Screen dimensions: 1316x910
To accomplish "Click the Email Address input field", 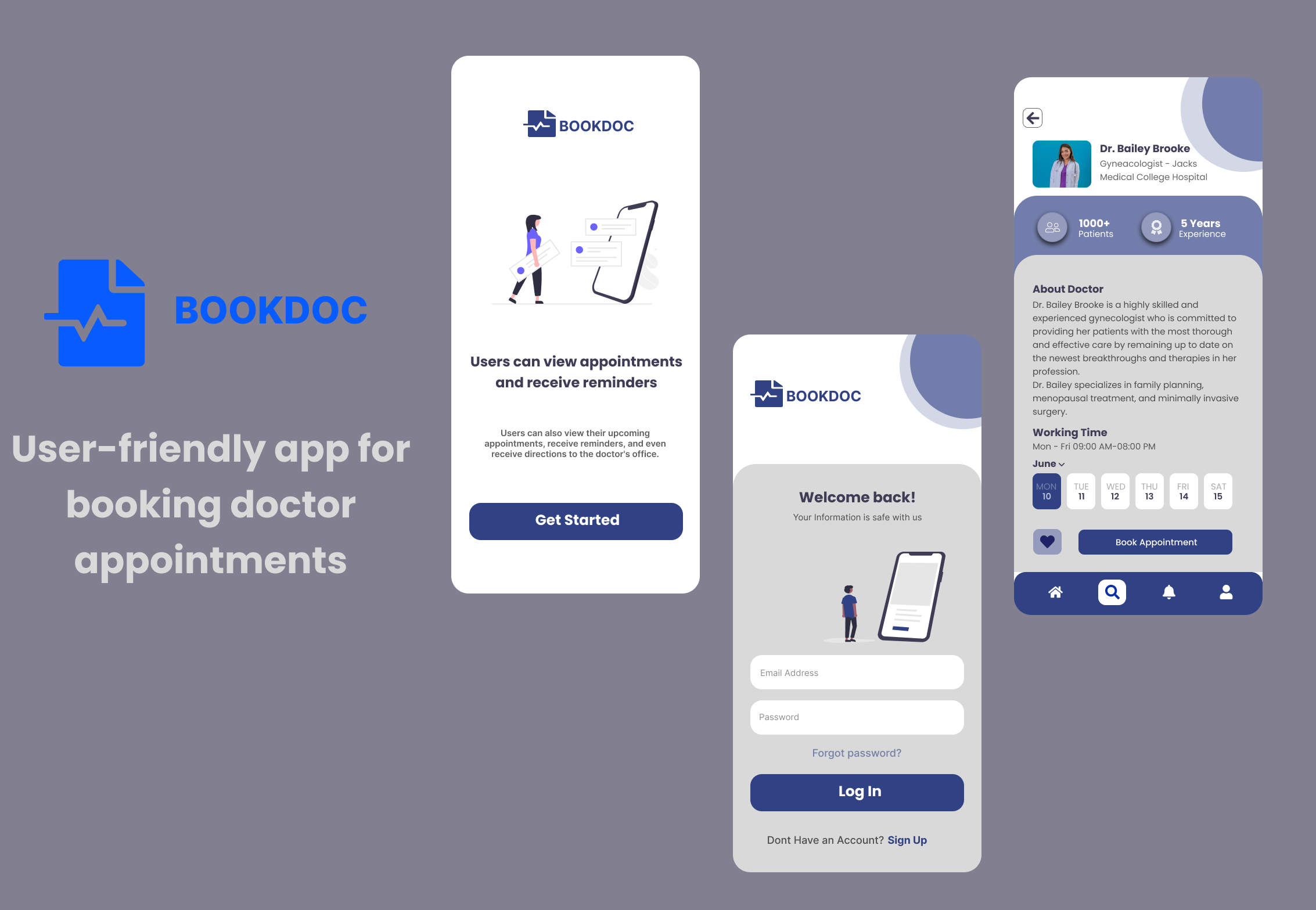I will 858,672.
